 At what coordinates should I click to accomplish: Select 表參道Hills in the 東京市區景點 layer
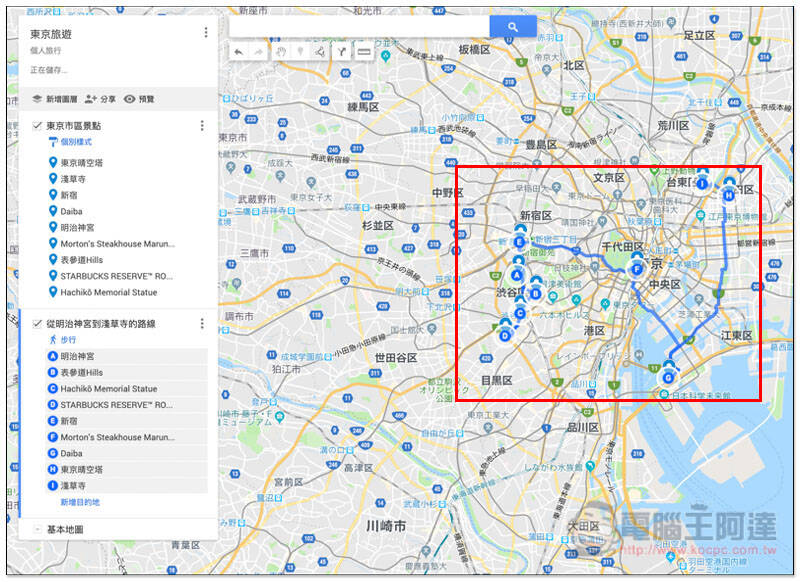[82, 260]
